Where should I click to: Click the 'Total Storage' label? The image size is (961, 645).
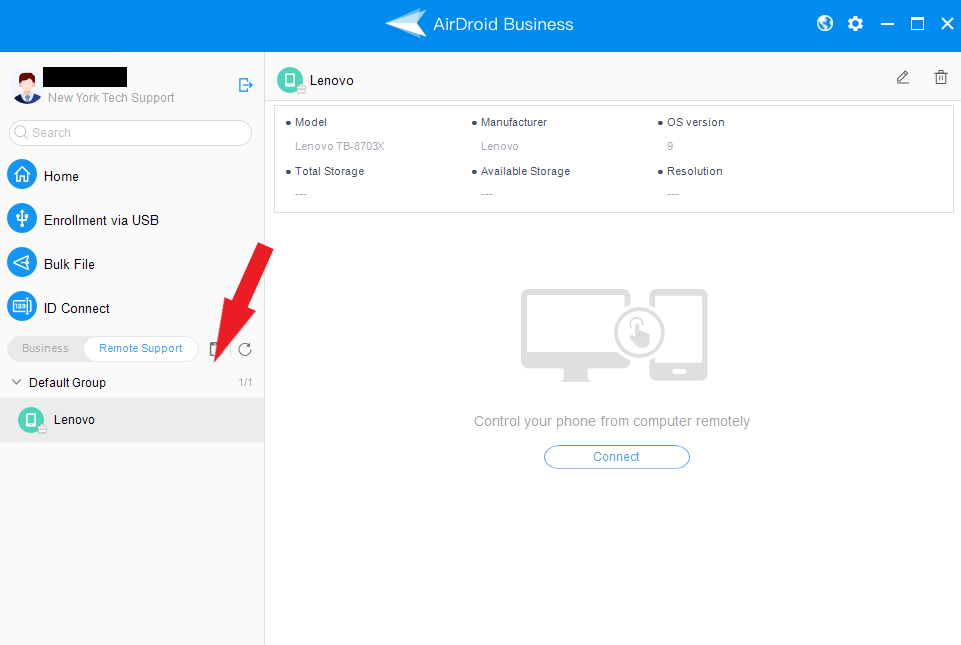tap(330, 171)
